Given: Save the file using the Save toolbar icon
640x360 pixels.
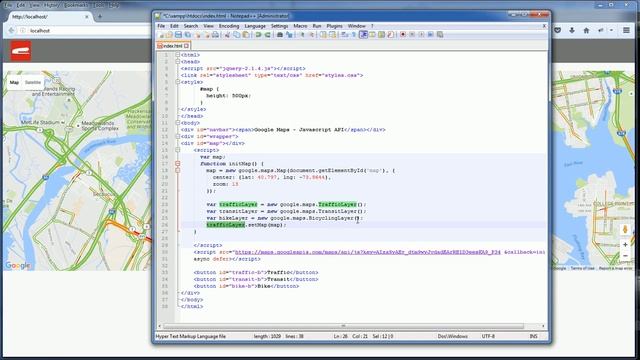Looking at the screenshot, I should point(178,35).
